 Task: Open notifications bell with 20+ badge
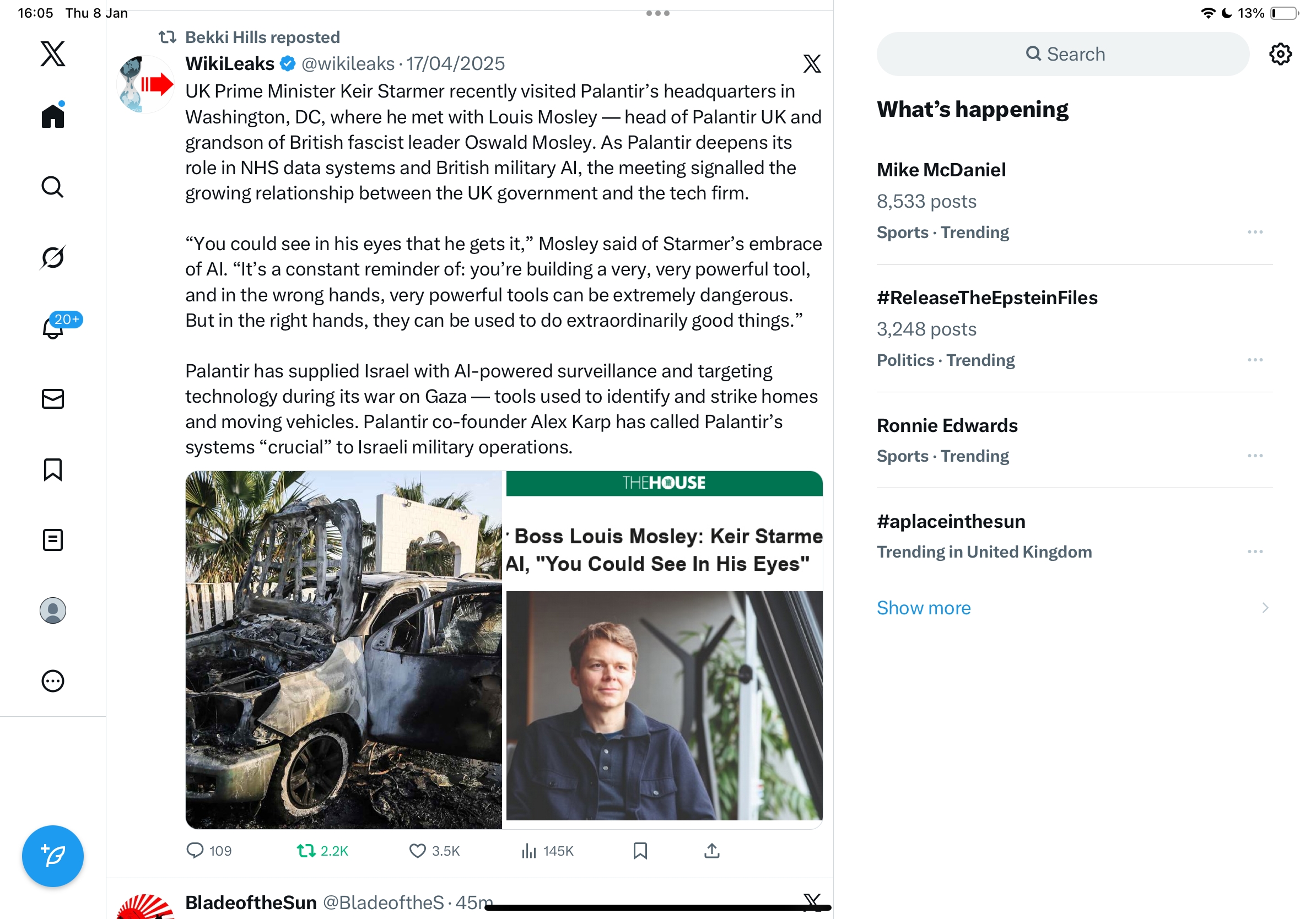click(54, 328)
